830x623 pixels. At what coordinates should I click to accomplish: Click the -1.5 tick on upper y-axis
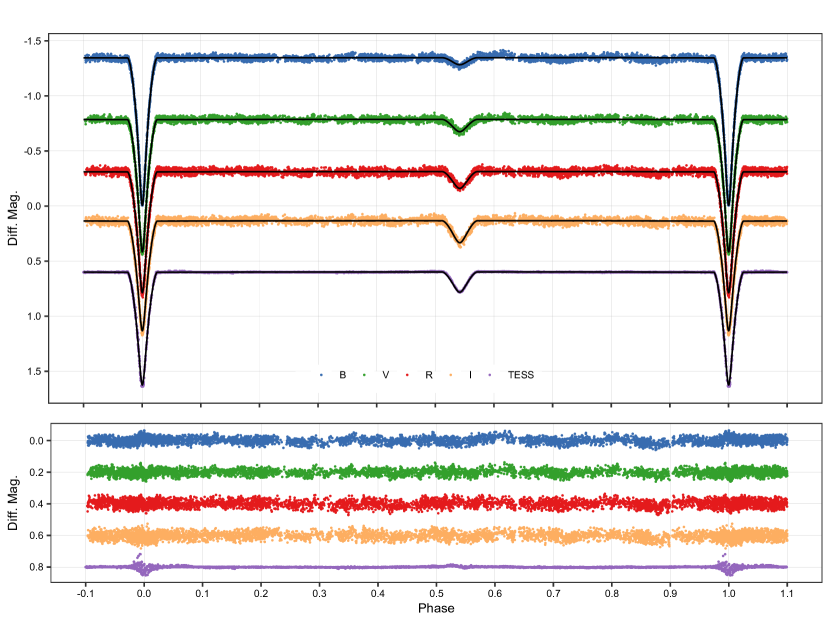pyautogui.click(x=33, y=41)
